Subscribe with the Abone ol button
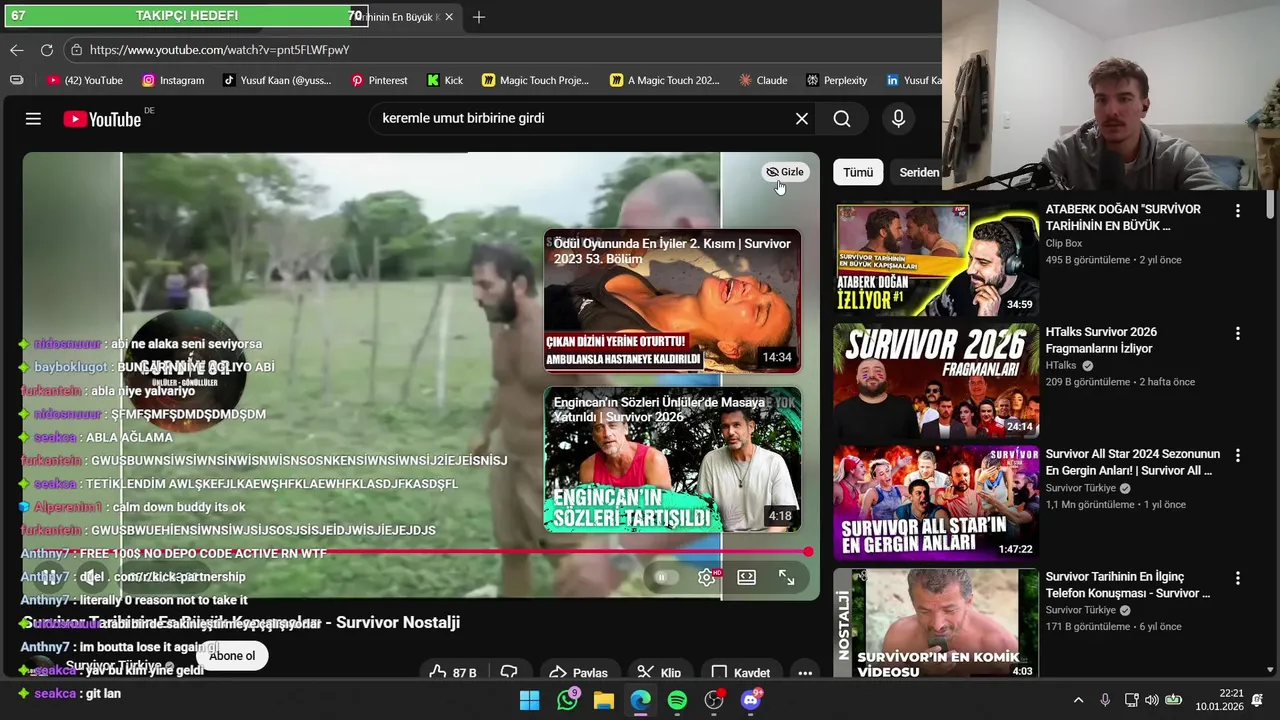 coord(232,656)
